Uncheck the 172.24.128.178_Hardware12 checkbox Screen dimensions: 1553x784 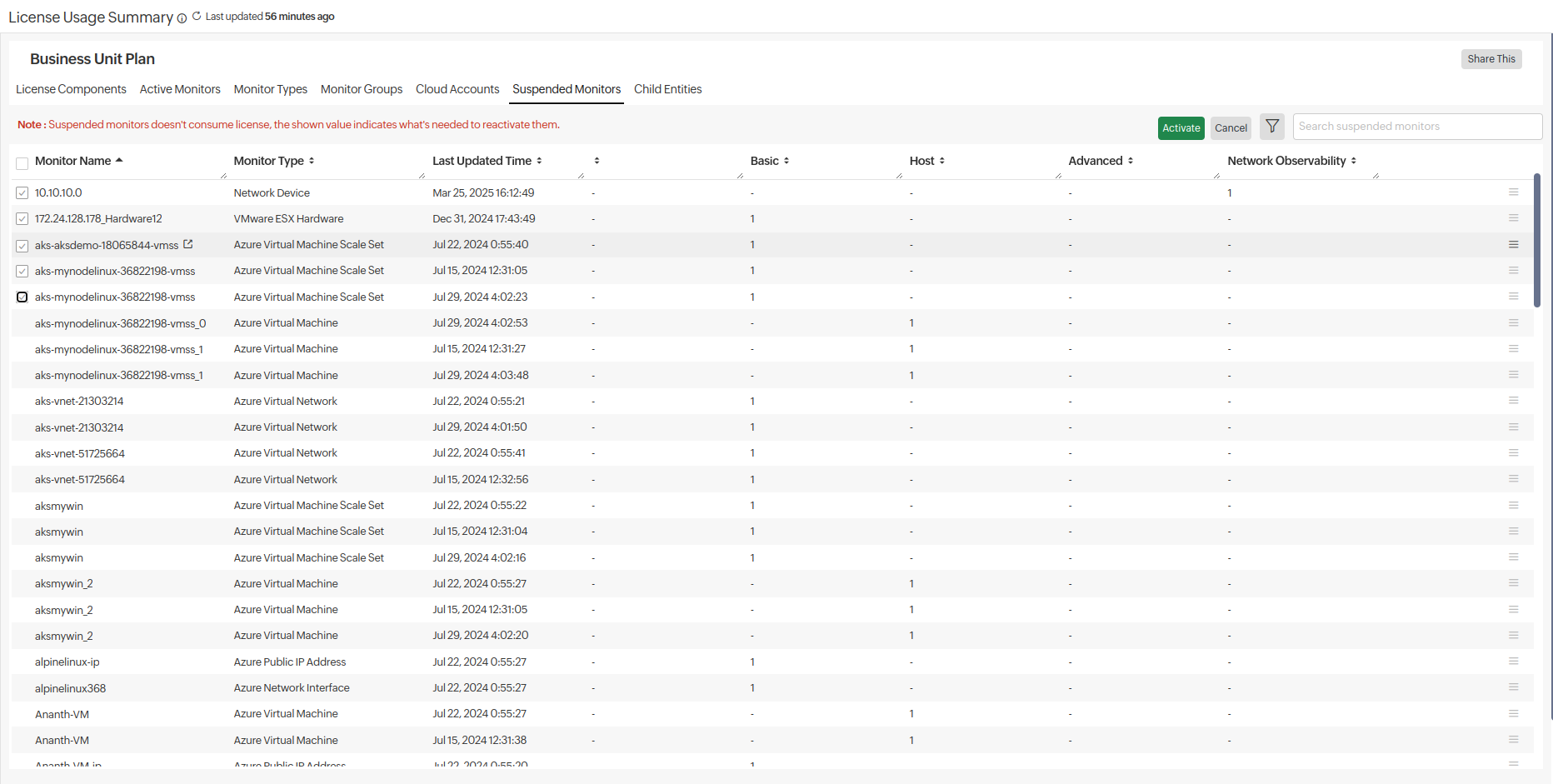point(22,219)
